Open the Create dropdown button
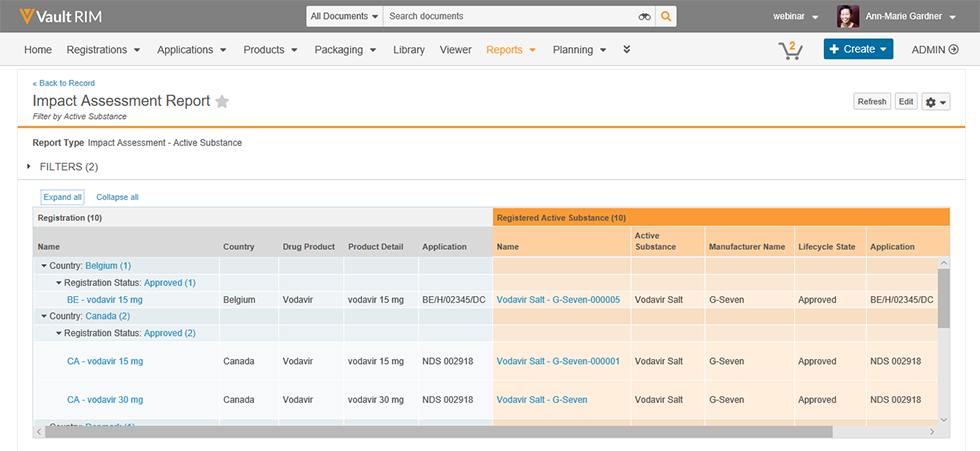980x451 pixels. [858, 50]
